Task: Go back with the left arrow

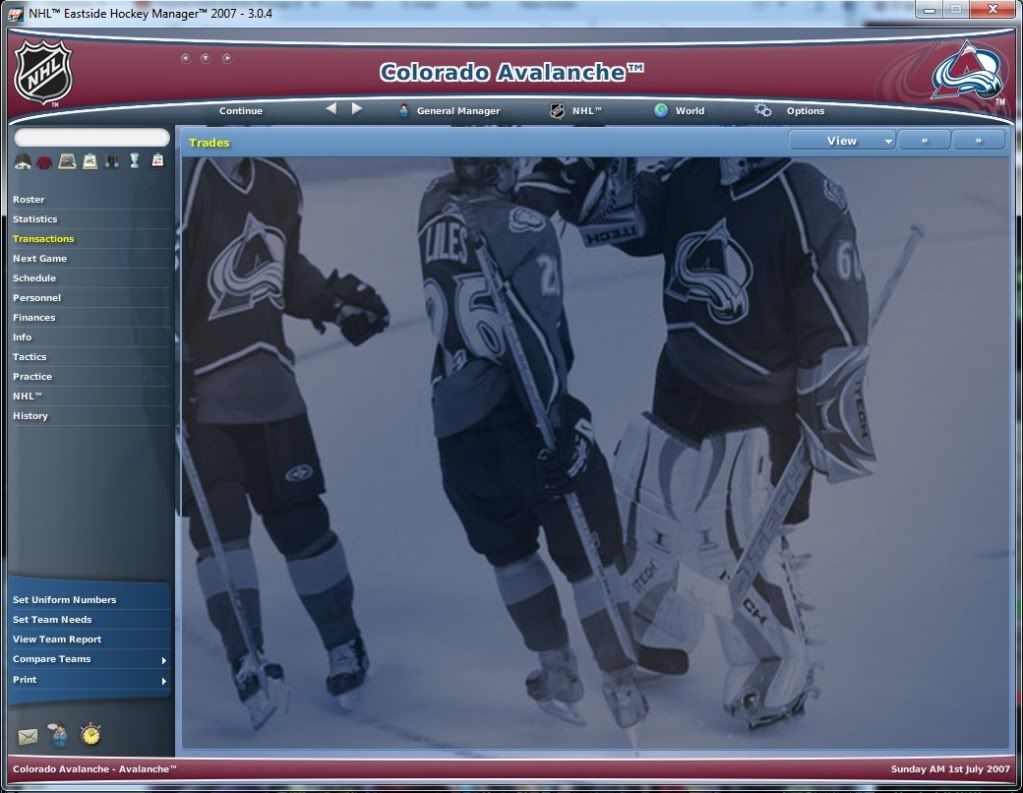Action: click(x=331, y=109)
